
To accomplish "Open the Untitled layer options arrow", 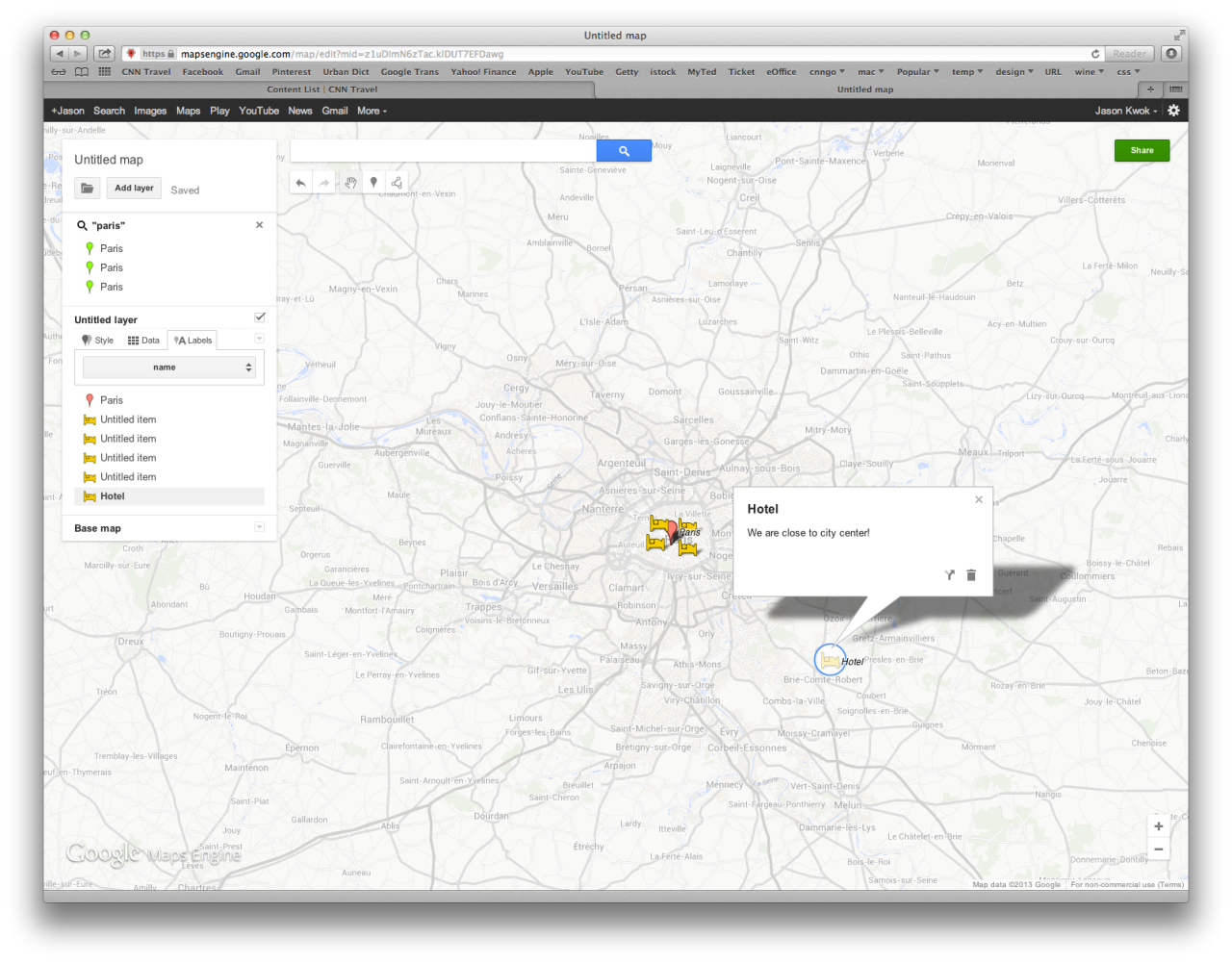I will (259, 339).
